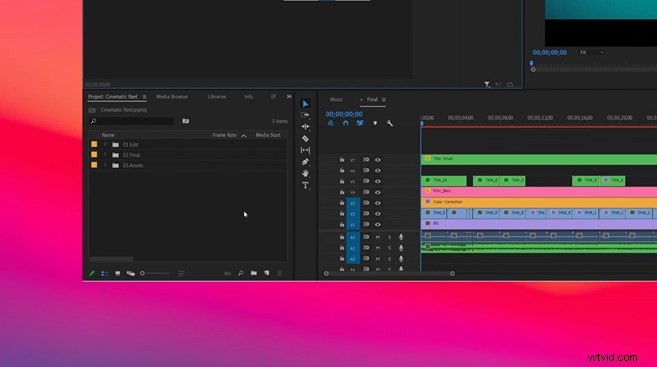Screen dimensions: 657x367
Task: Click timeline timecode 00;00;00;00
Action: point(344,114)
